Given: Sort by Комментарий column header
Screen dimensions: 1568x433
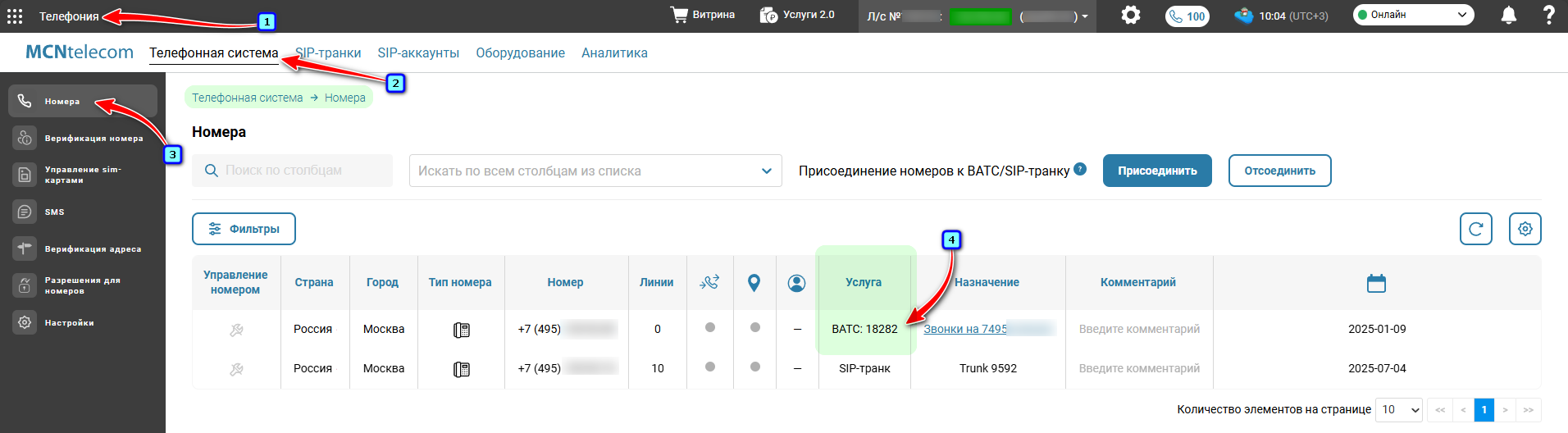Looking at the screenshot, I should 1137,282.
